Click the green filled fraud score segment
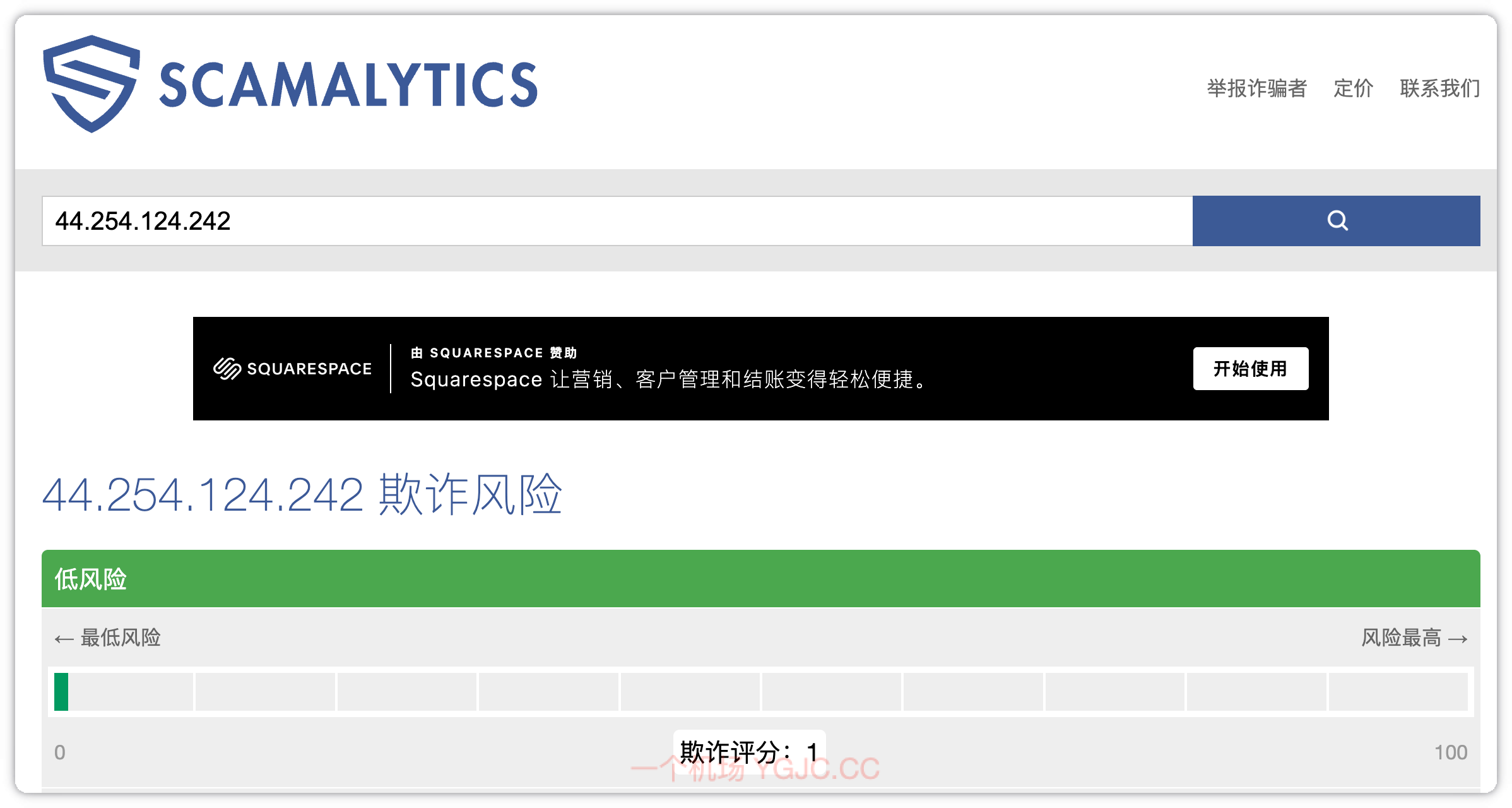 click(61, 692)
